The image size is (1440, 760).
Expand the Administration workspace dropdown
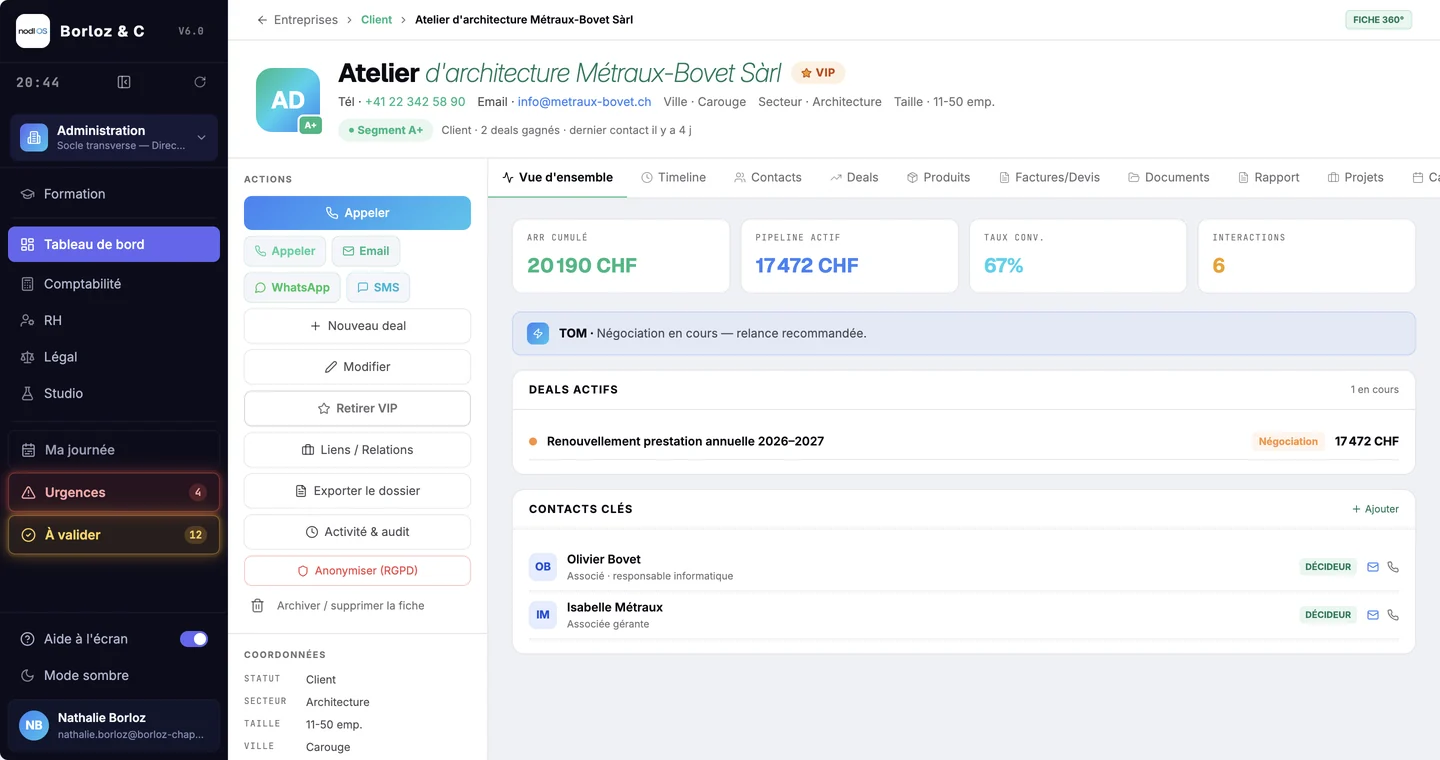[201, 138]
